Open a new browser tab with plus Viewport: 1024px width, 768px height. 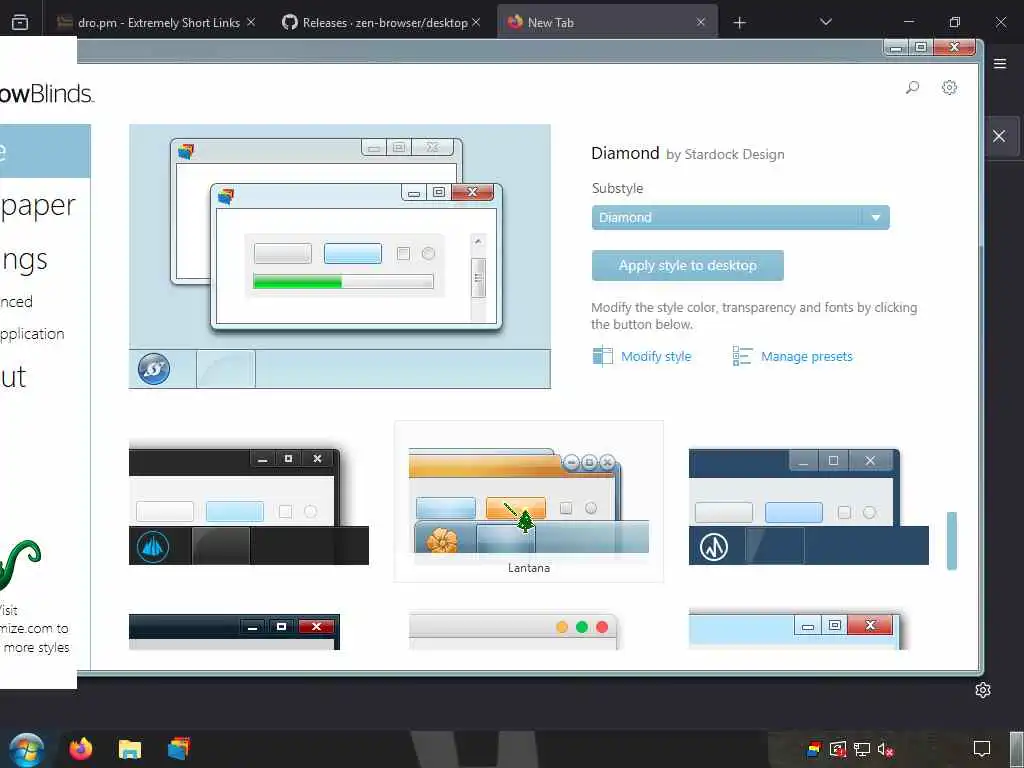tap(739, 23)
